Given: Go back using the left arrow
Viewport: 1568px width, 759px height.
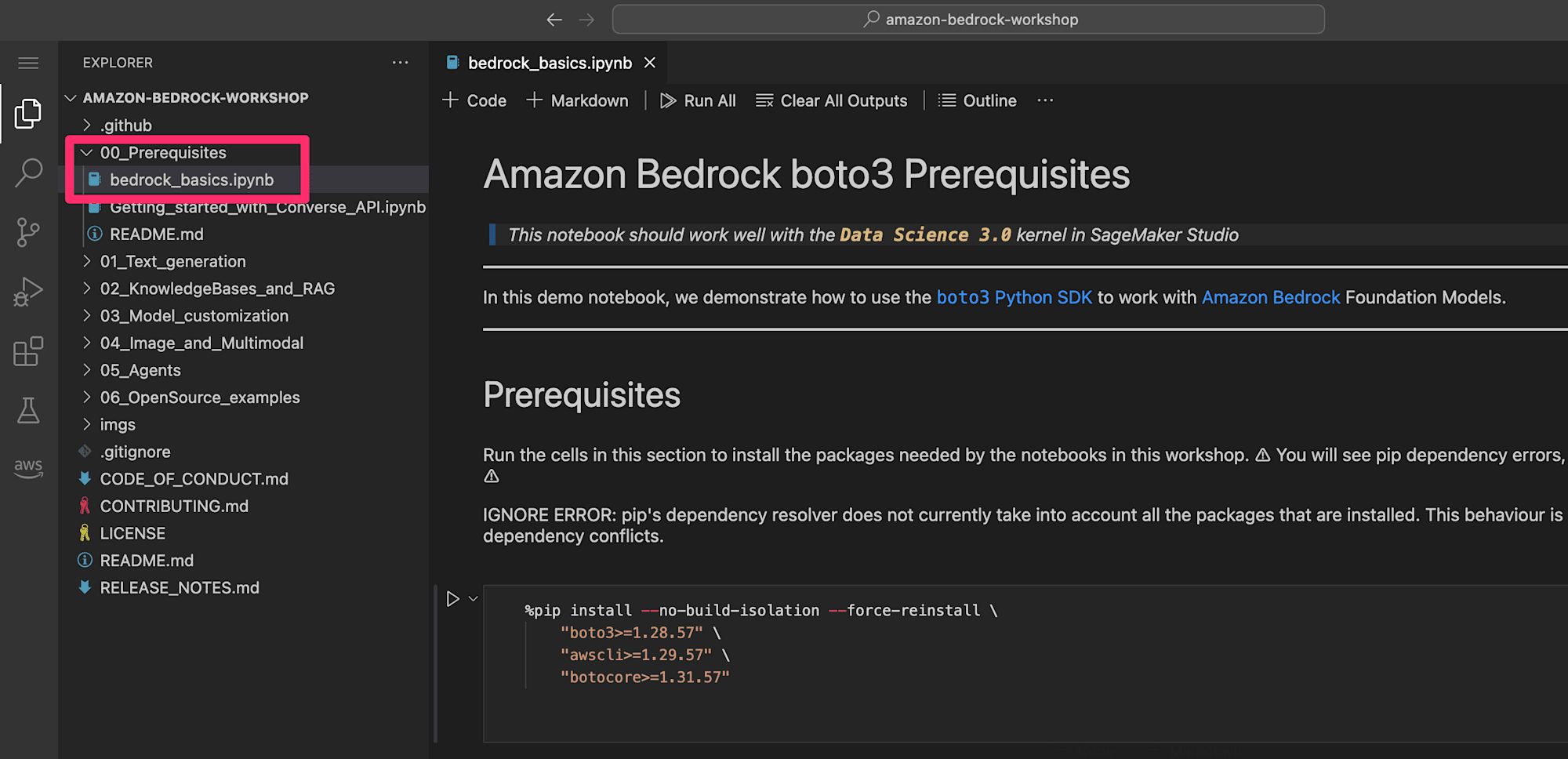Looking at the screenshot, I should click(554, 20).
